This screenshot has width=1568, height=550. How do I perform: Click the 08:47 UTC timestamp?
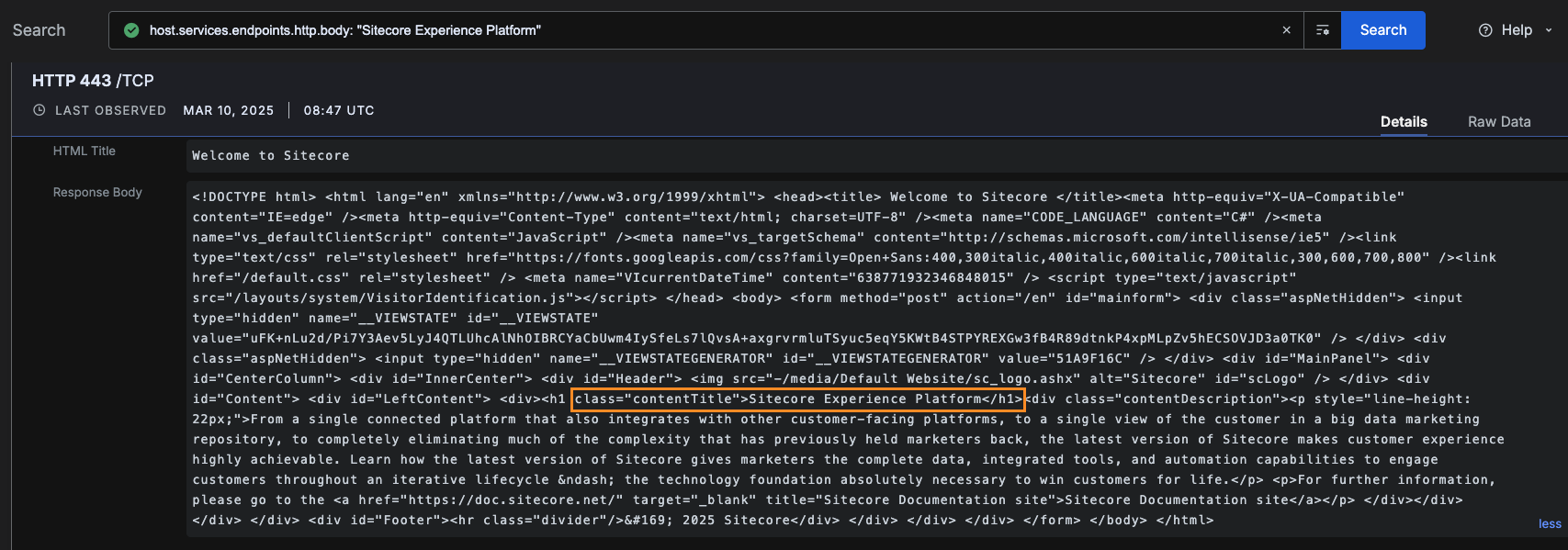tap(338, 110)
